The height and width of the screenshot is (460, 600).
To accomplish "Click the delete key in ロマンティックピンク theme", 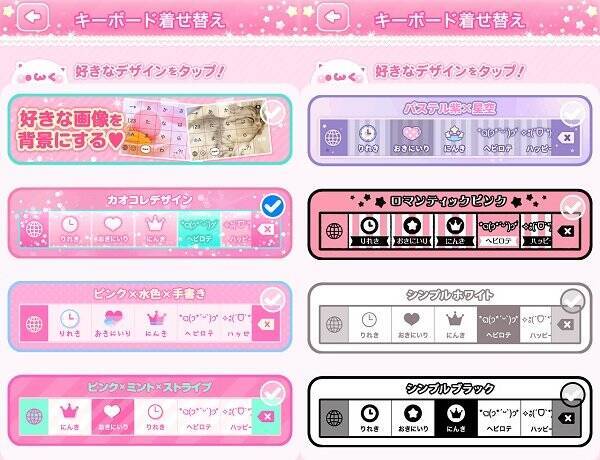I will (x=567, y=231).
